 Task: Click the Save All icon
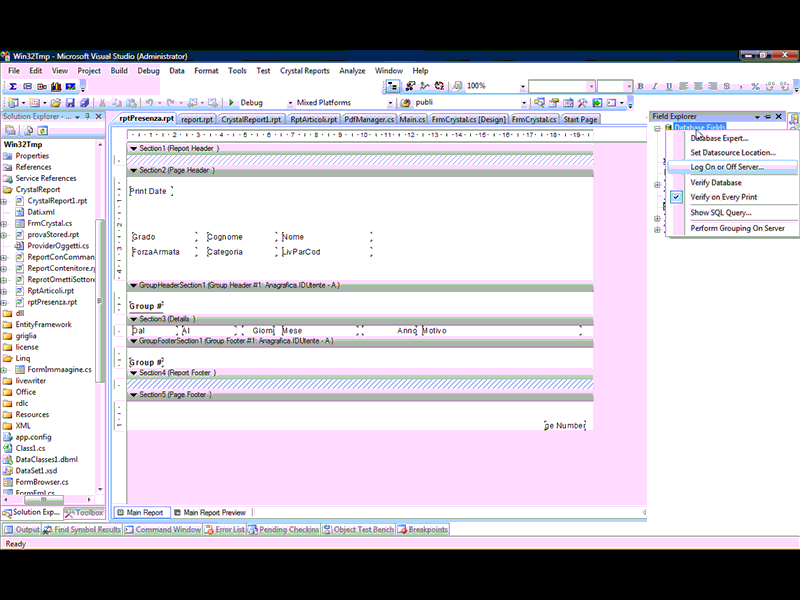click(84, 103)
